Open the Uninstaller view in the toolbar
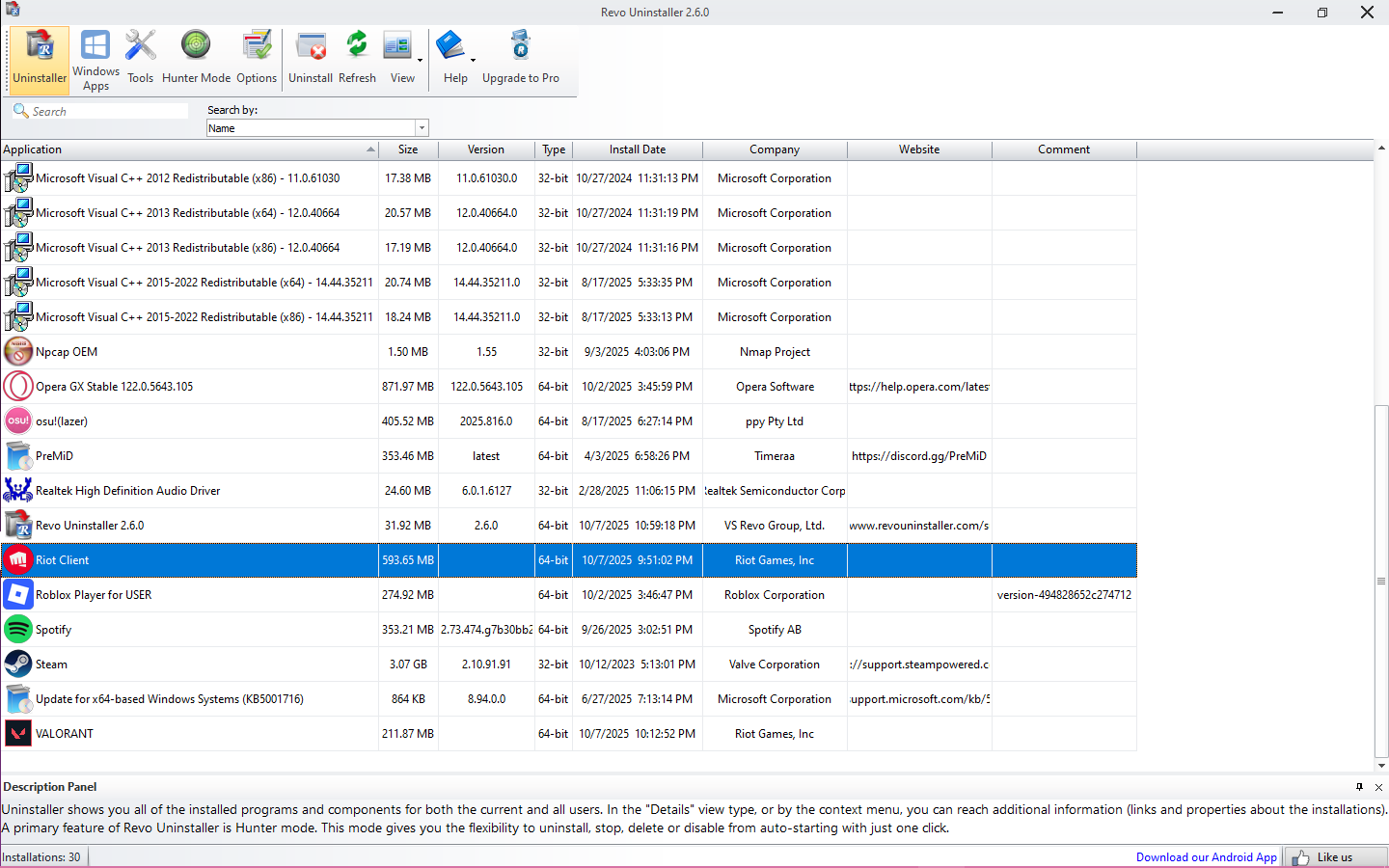 point(40,60)
